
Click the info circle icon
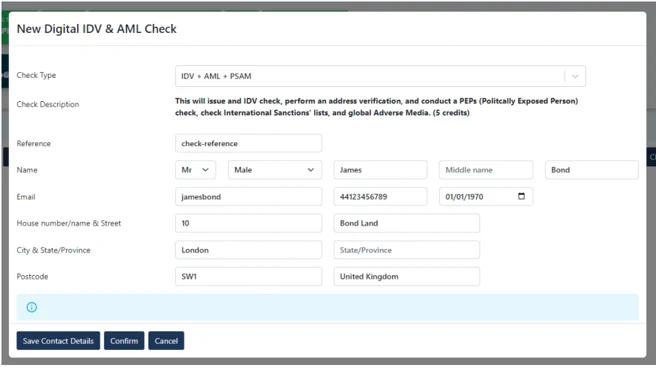point(32,307)
